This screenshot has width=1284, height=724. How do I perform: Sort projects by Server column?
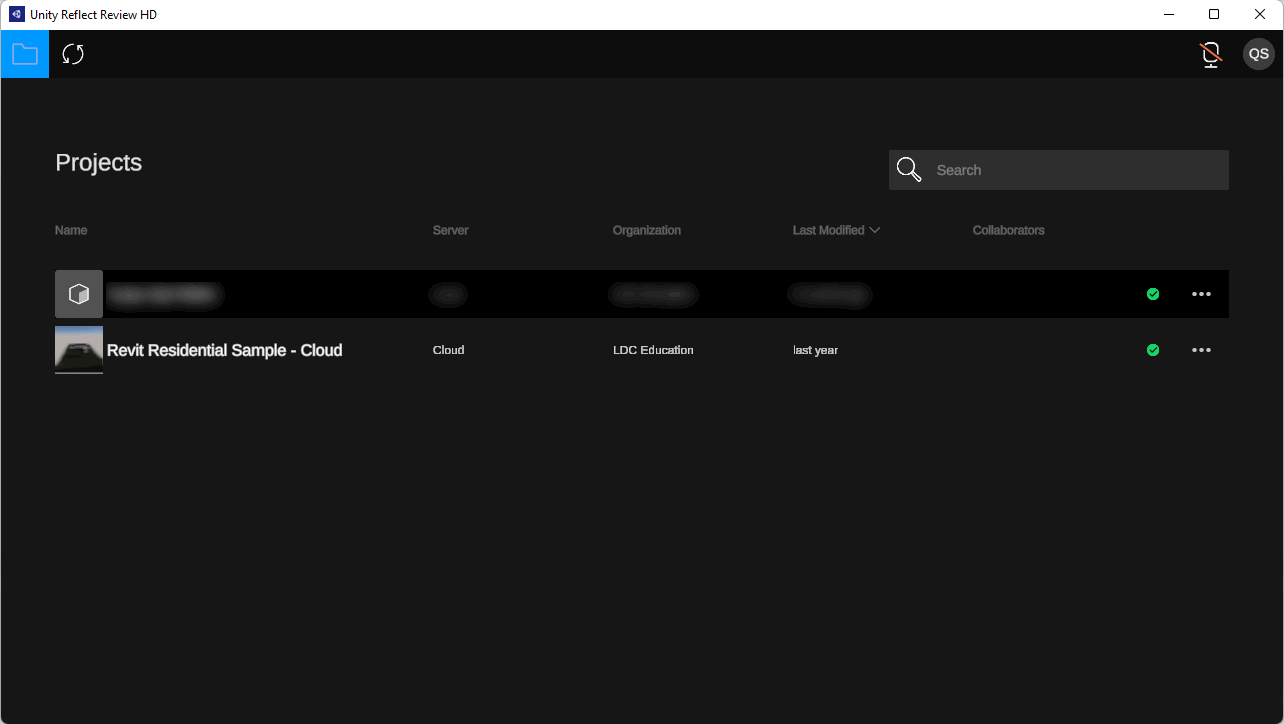(451, 230)
